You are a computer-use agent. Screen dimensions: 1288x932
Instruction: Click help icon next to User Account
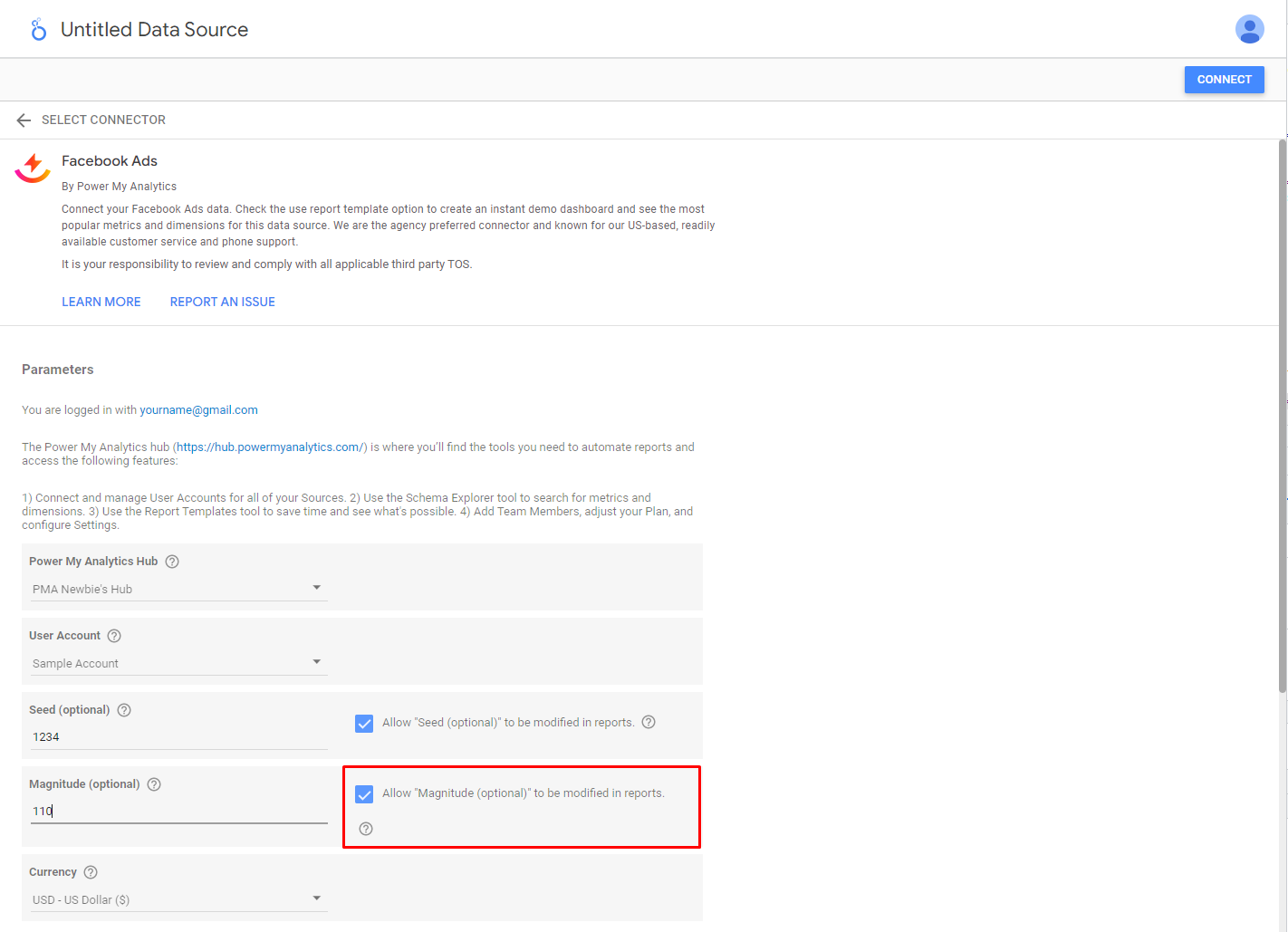[114, 636]
